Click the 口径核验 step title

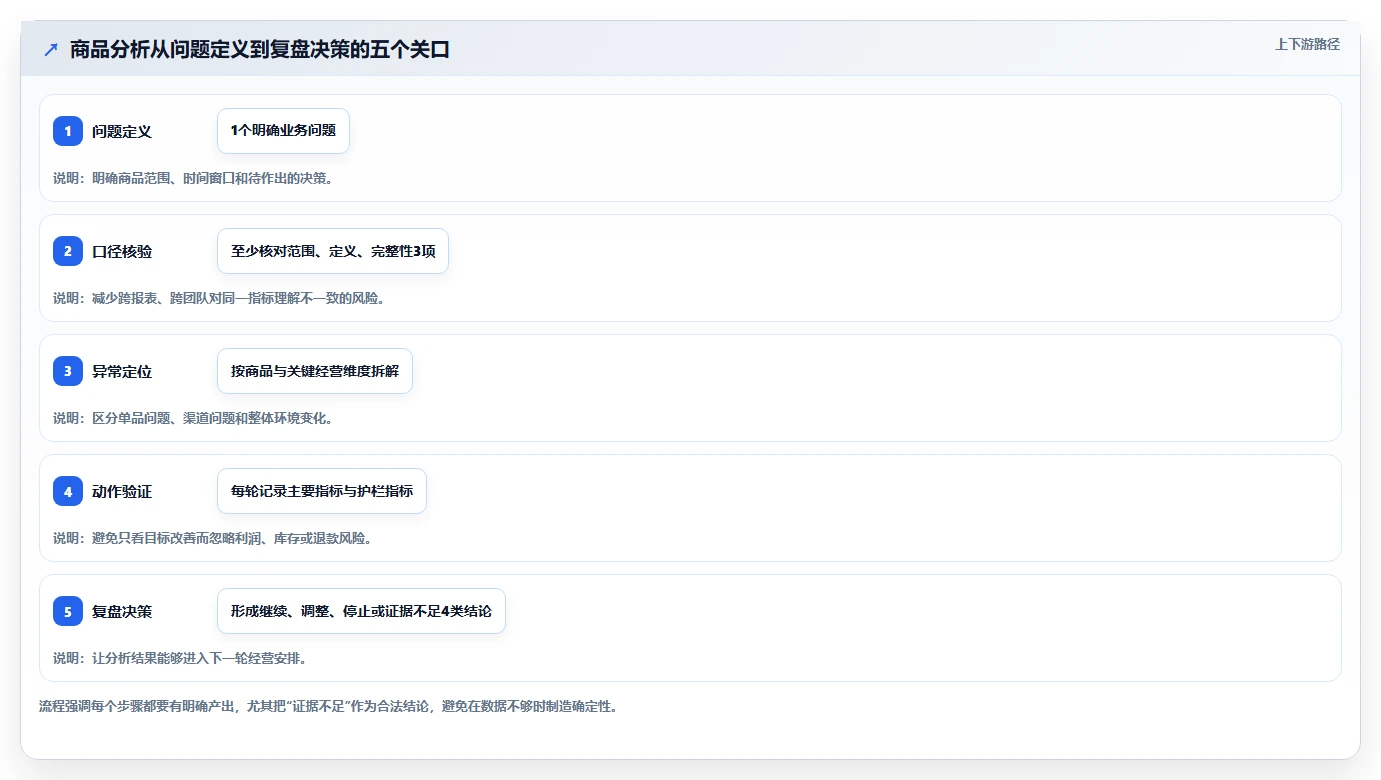click(x=122, y=251)
